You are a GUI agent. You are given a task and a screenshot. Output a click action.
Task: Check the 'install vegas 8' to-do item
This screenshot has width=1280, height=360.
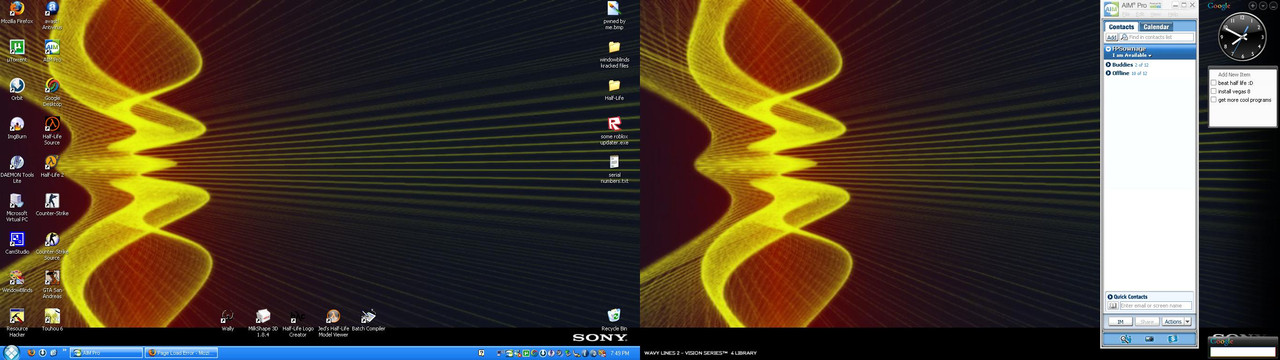tap(1214, 91)
